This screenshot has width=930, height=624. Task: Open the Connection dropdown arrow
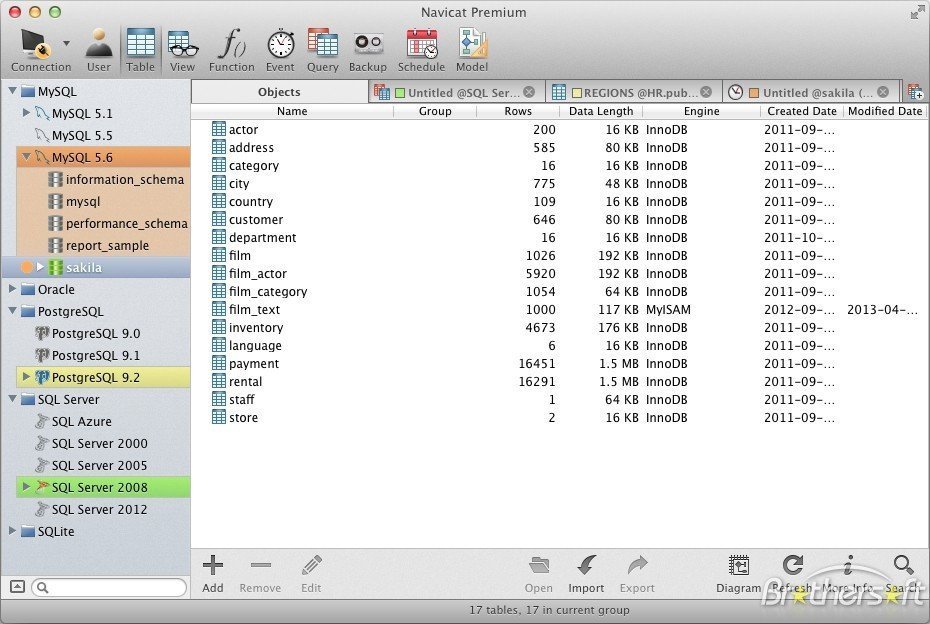(x=66, y=44)
